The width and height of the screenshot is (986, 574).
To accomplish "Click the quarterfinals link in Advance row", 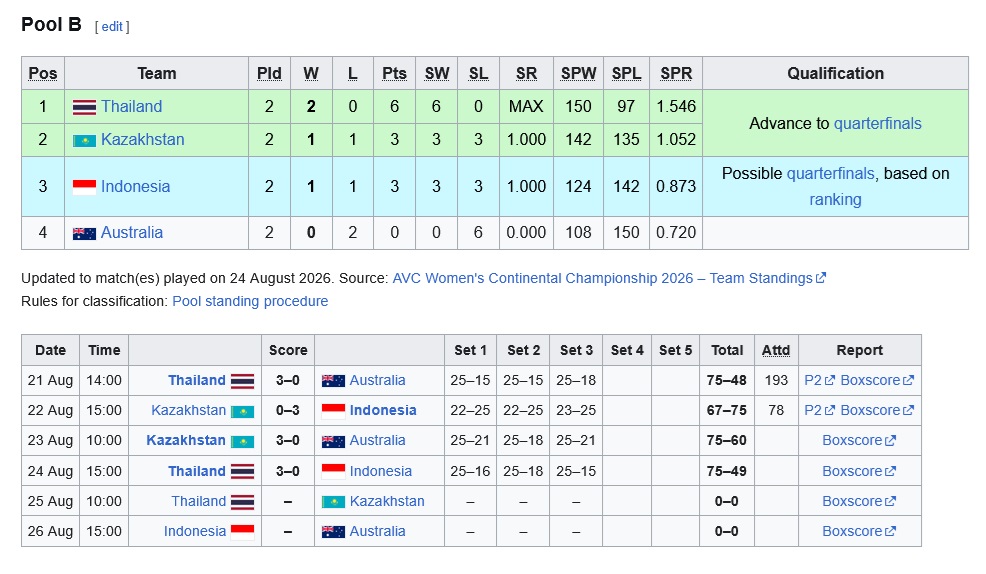I will click(x=877, y=123).
